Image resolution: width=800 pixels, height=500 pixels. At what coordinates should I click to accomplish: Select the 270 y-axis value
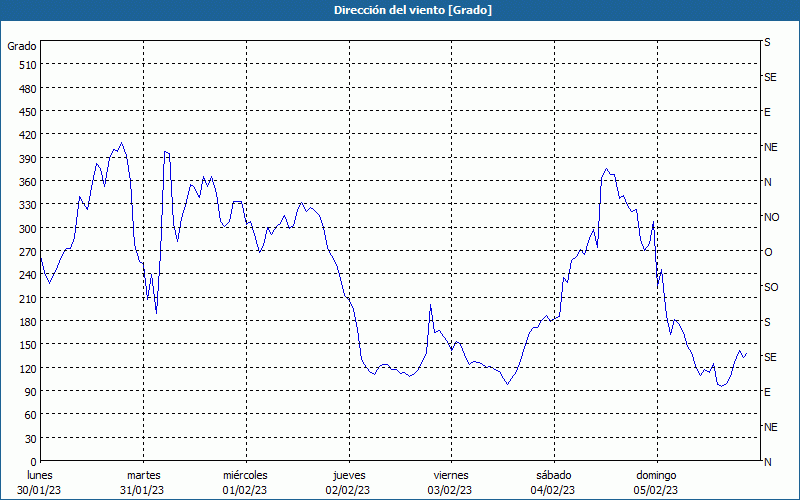click(28, 252)
